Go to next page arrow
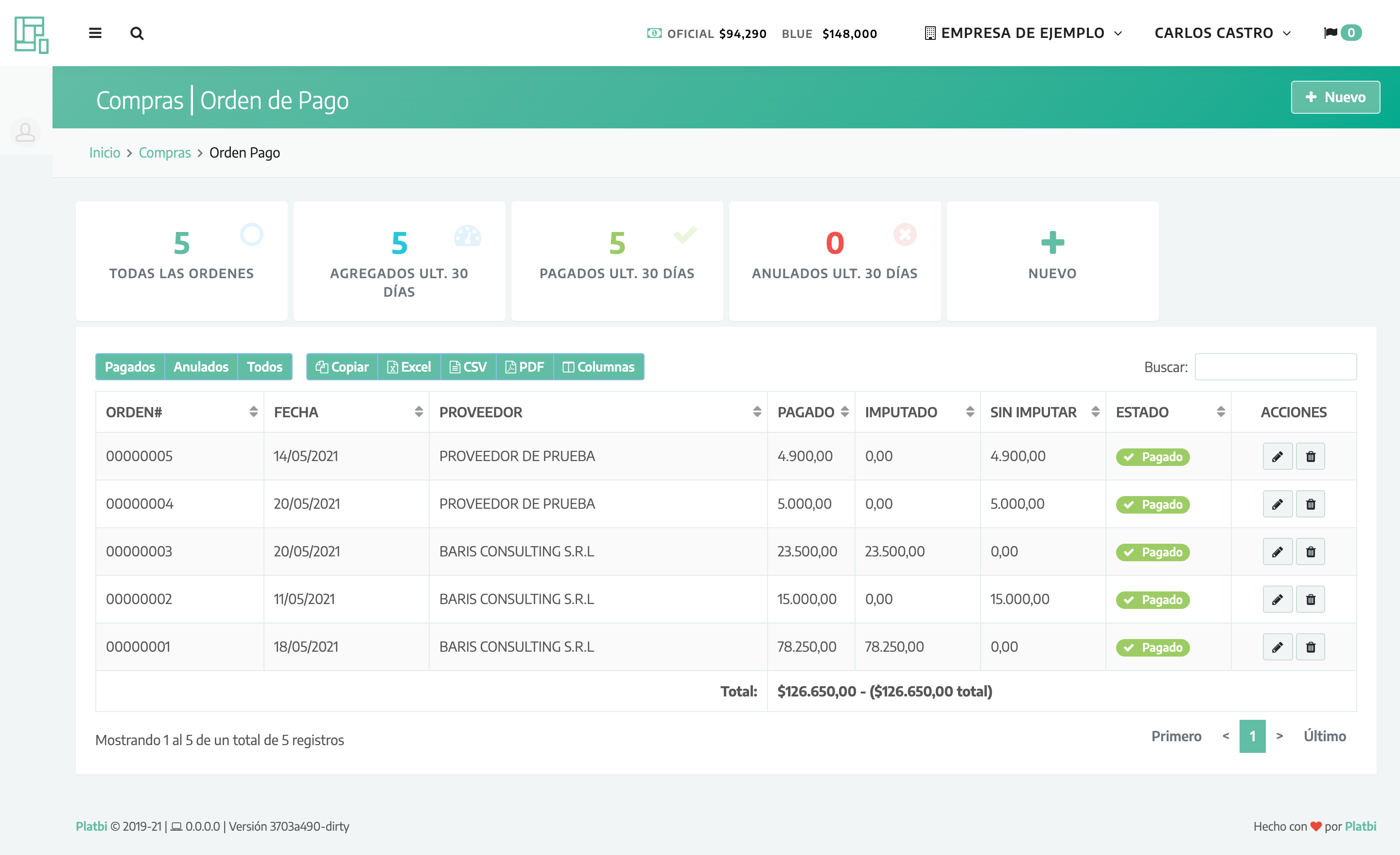 point(1279,737)
